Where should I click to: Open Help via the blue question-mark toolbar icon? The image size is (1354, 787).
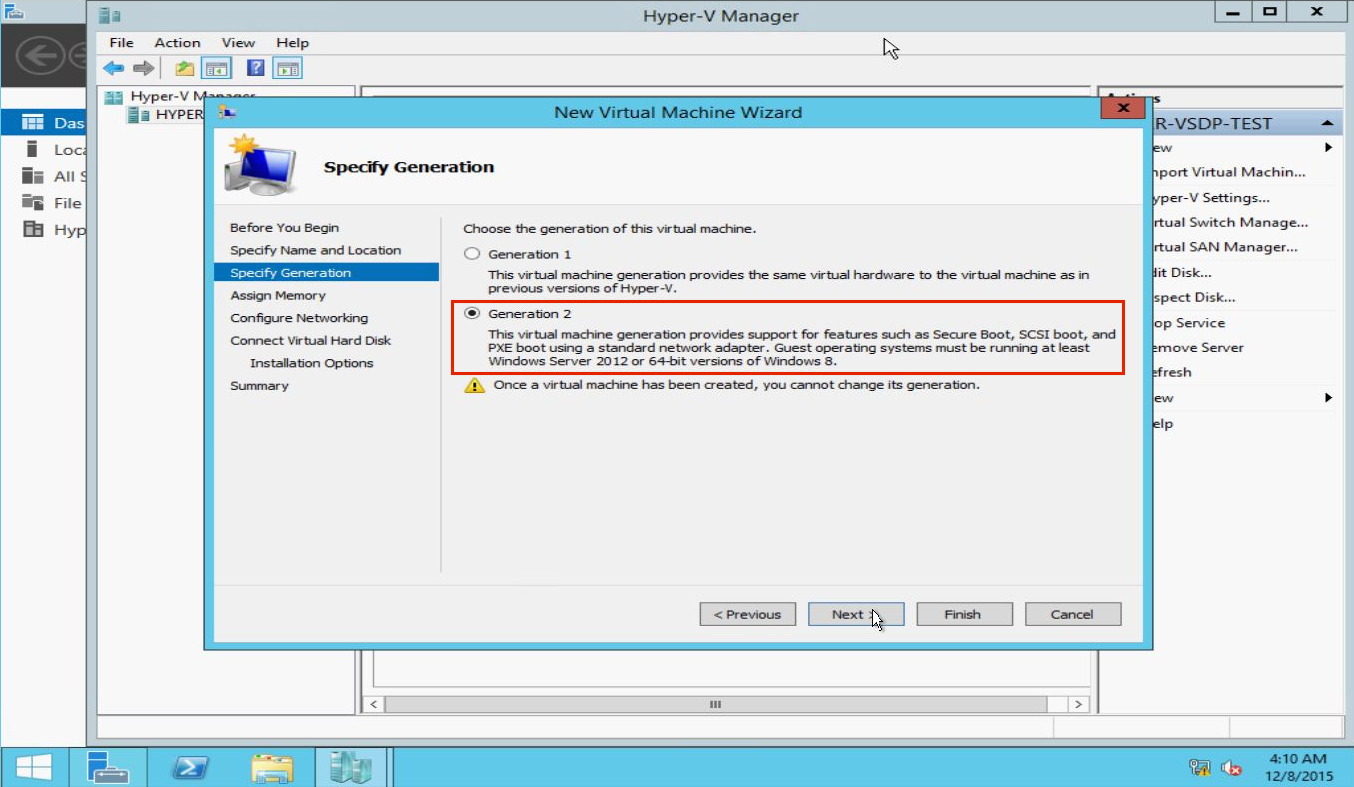tap(256, 68)
